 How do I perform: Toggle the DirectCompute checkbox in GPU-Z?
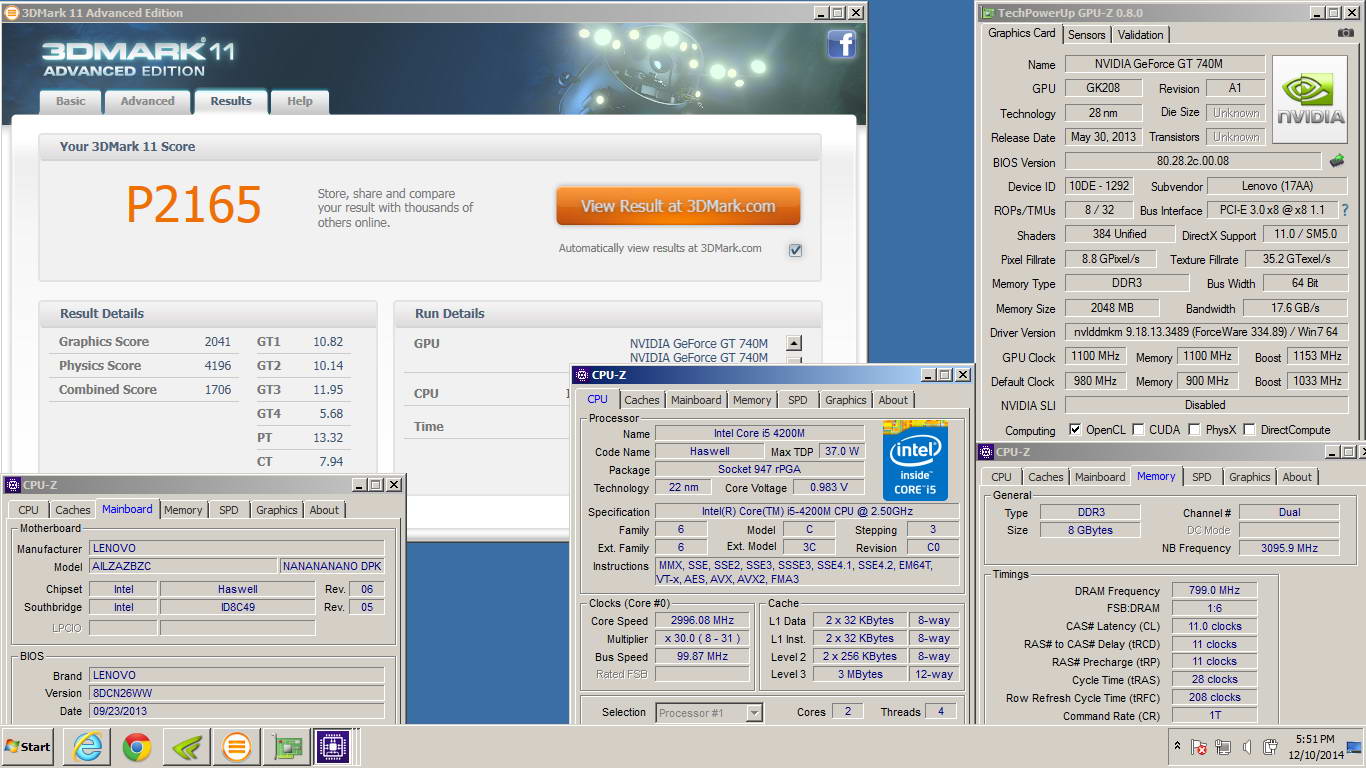click(1249, 430)
